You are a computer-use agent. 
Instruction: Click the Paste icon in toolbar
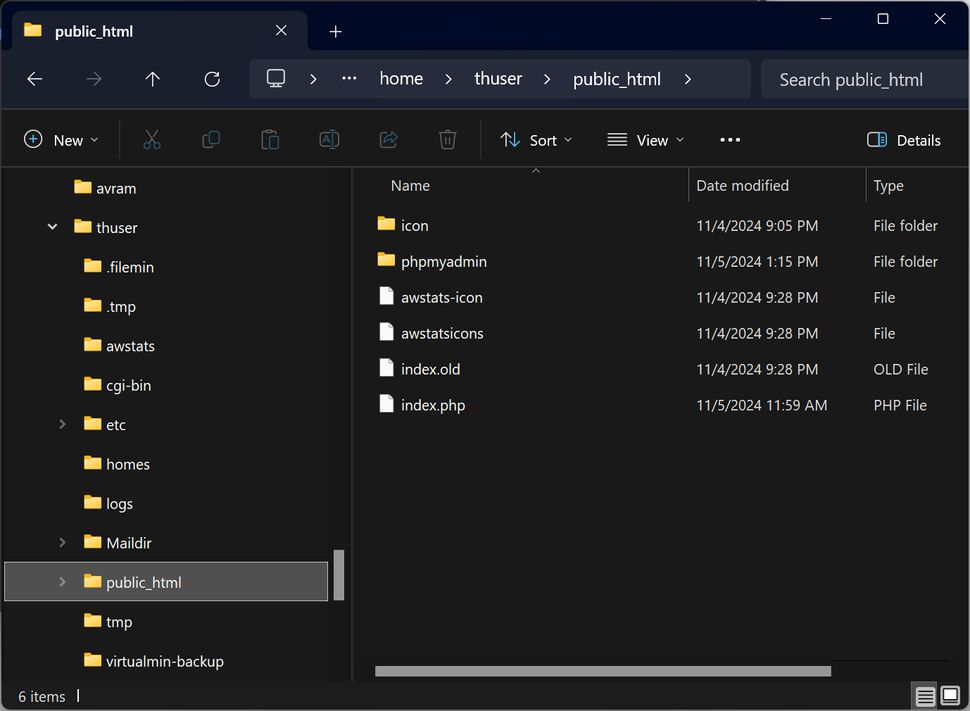(269, 140)
